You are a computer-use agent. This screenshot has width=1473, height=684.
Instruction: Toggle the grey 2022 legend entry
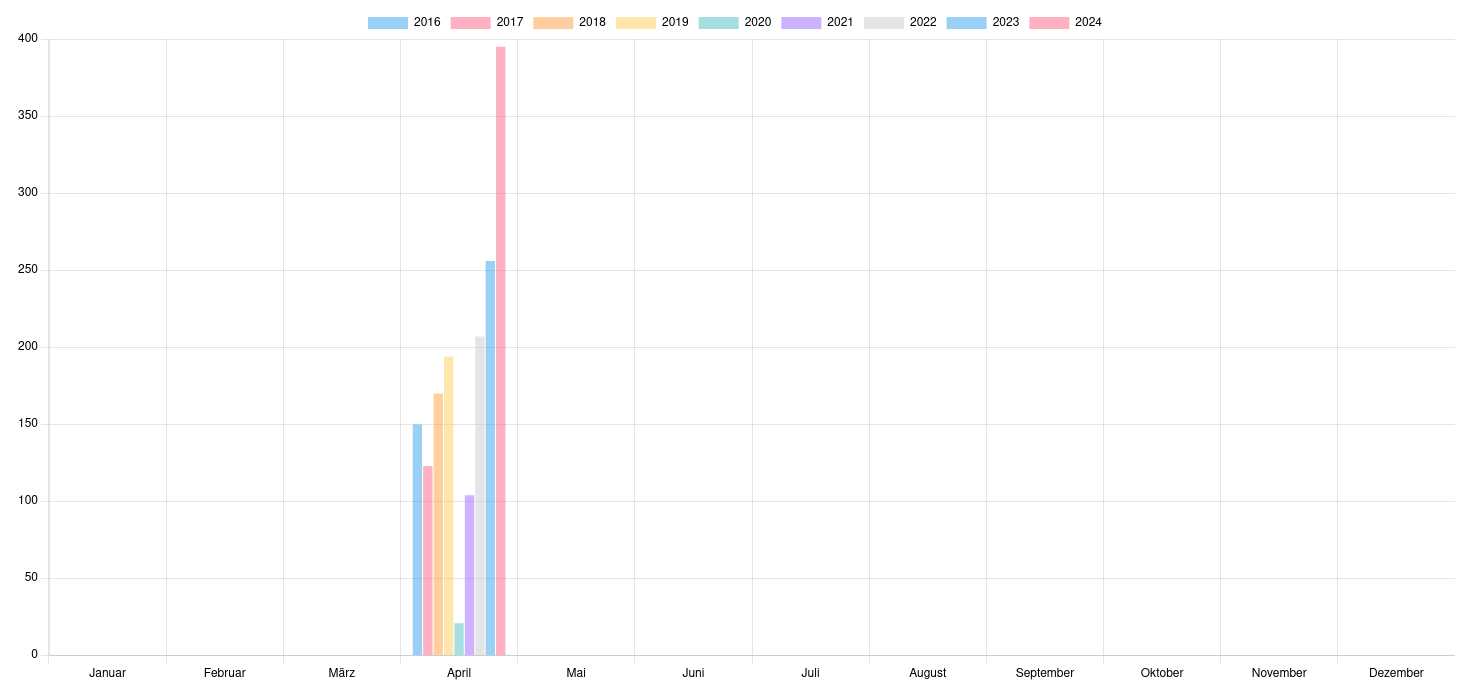coord(900,22)
